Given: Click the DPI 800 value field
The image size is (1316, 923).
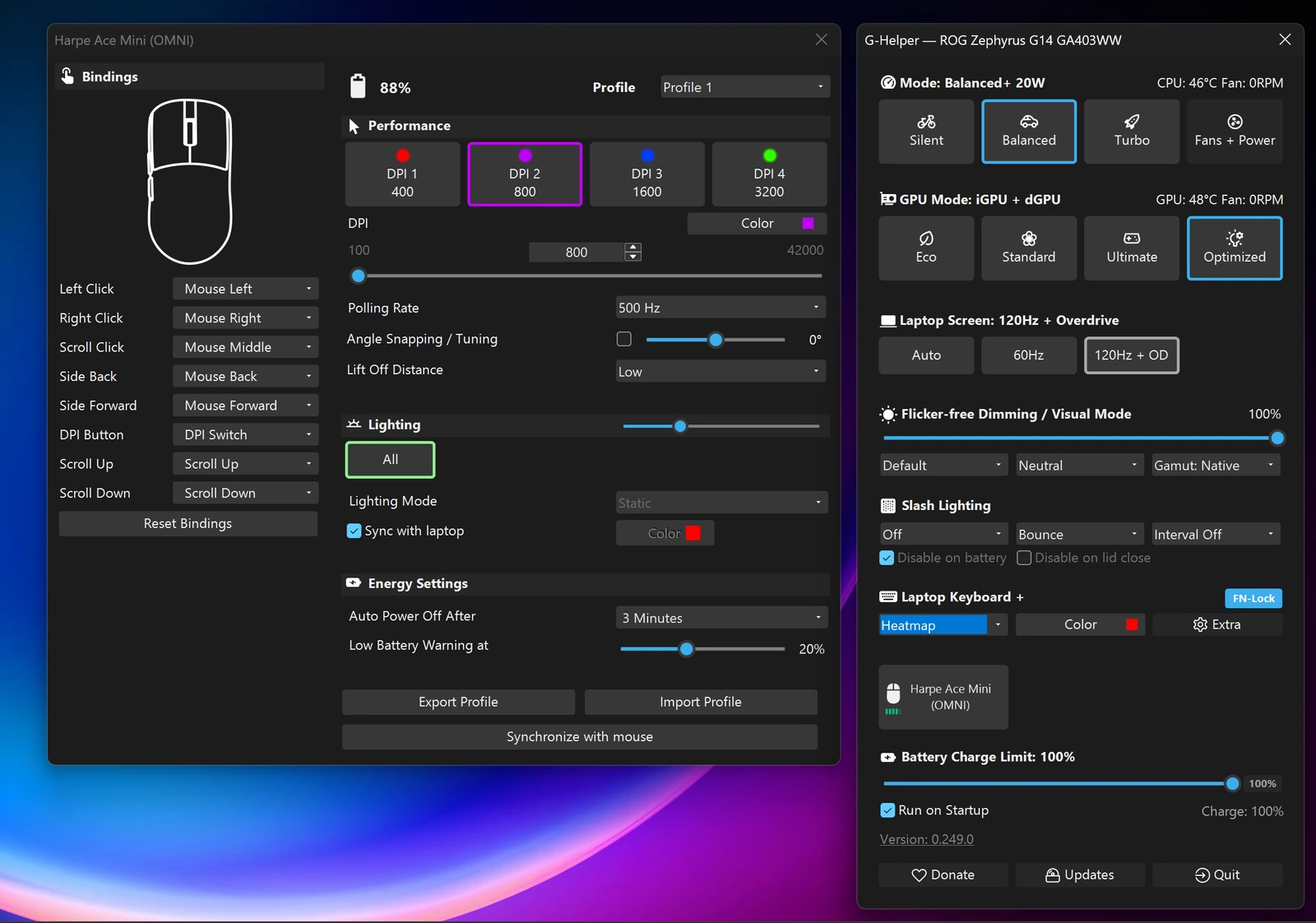Looking at the screenshot, I should coord(577,252).
